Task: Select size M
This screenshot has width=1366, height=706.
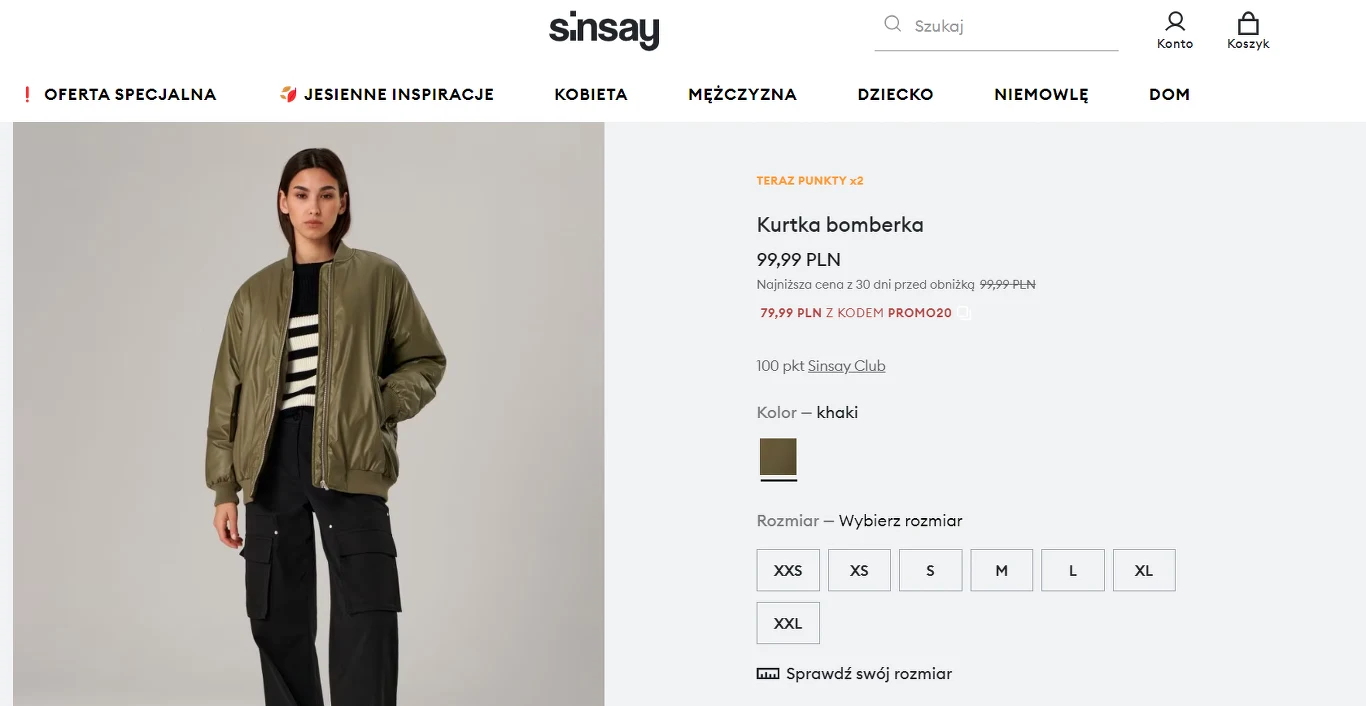Action: pos(1001,570)
